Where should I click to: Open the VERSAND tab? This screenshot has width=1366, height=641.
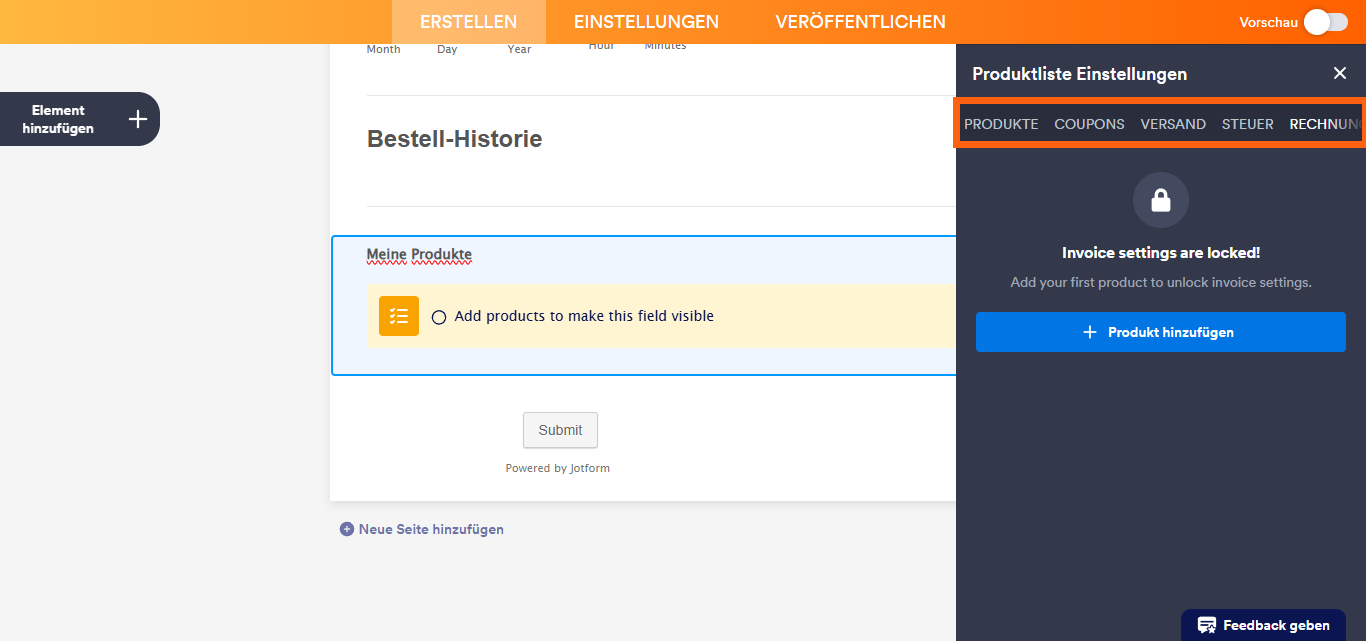1173,123
